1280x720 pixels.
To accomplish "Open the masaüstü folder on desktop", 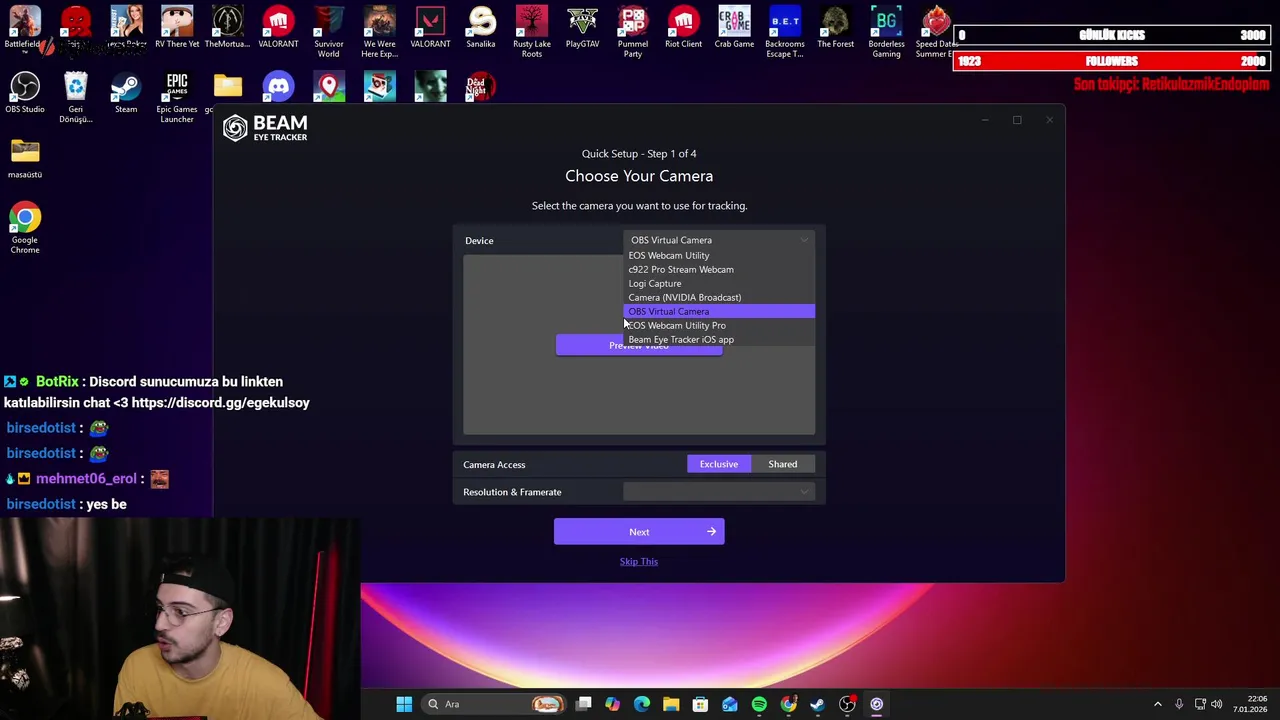I will pyautogui.click(x=25, y=158).
